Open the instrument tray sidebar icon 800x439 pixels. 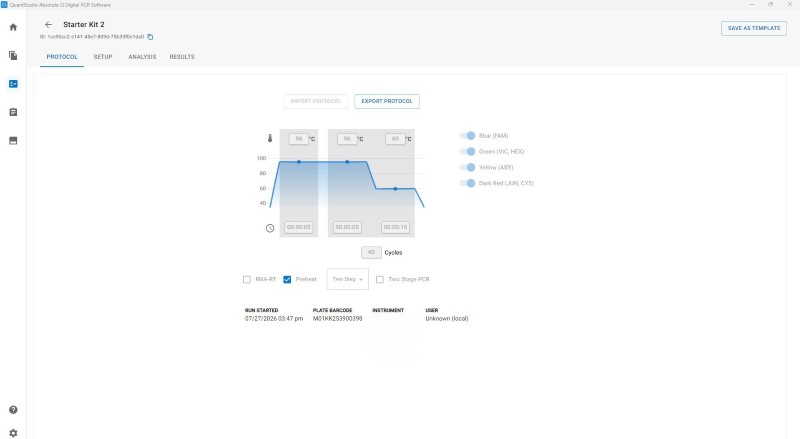coord(13,140)
